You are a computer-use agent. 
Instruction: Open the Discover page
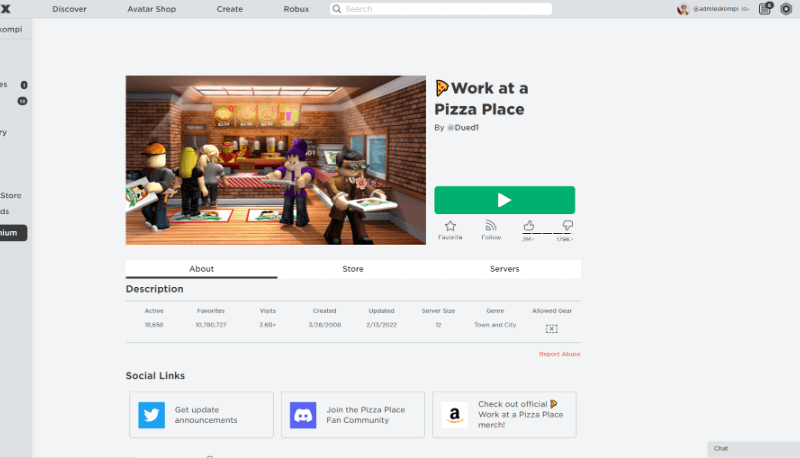tap(69, 9)
